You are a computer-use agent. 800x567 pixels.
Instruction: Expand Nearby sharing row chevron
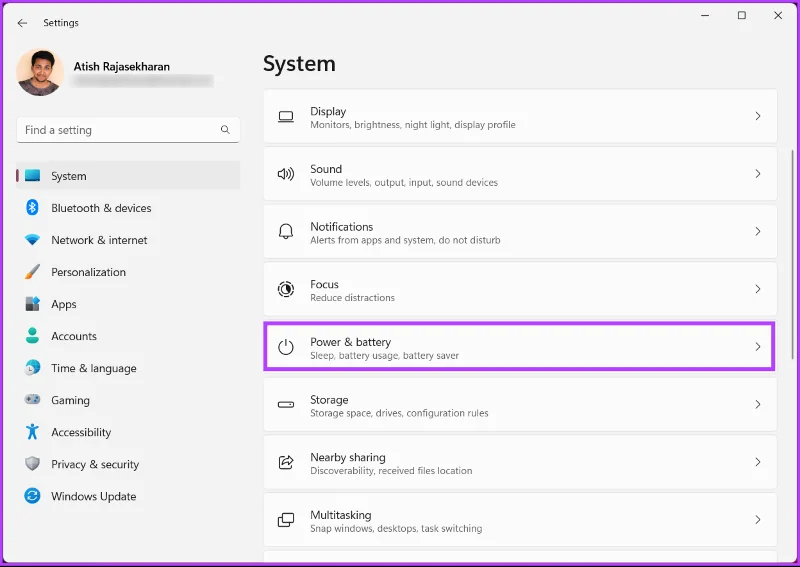[x=758, y=462]
